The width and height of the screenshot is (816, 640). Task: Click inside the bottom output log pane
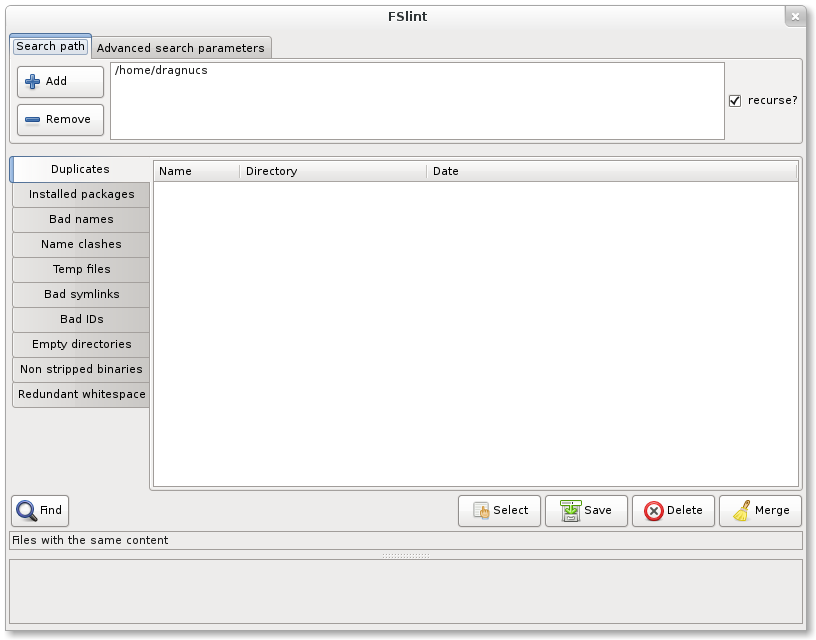point(406,592)
